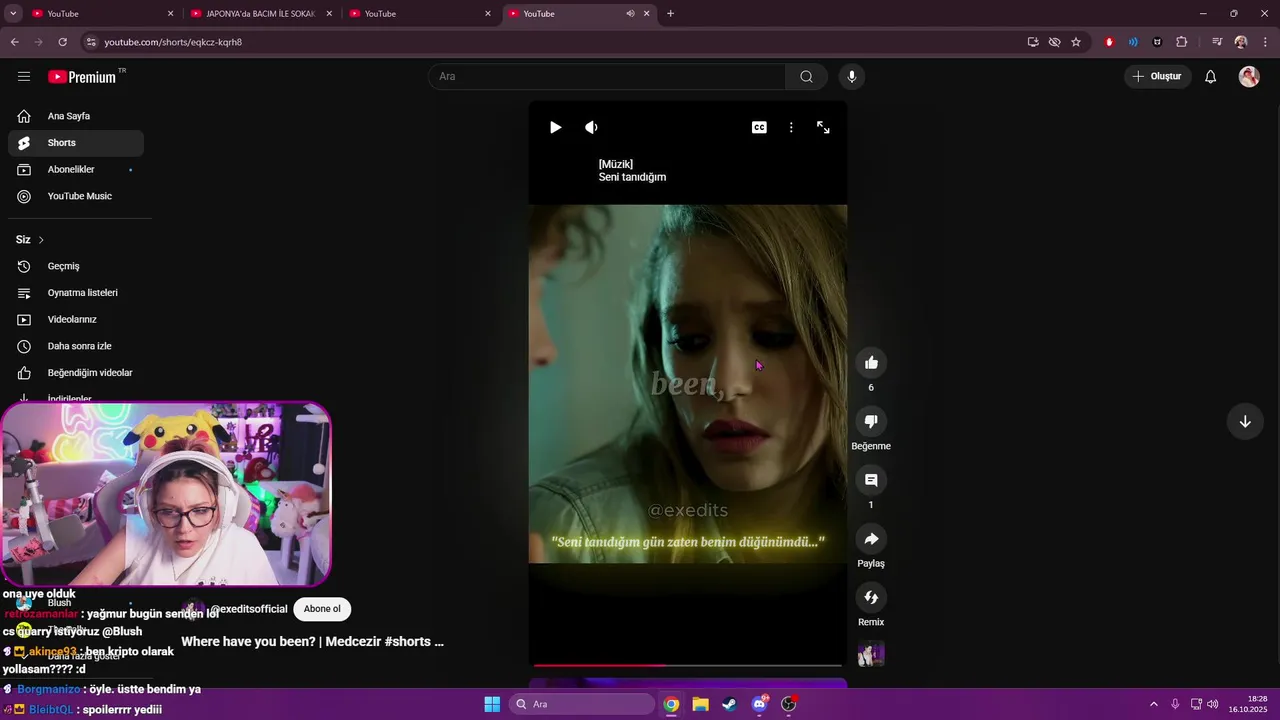Open OBS Studio from the taskbar
The width and height of the screenshot is (1280, 720).
788,704
